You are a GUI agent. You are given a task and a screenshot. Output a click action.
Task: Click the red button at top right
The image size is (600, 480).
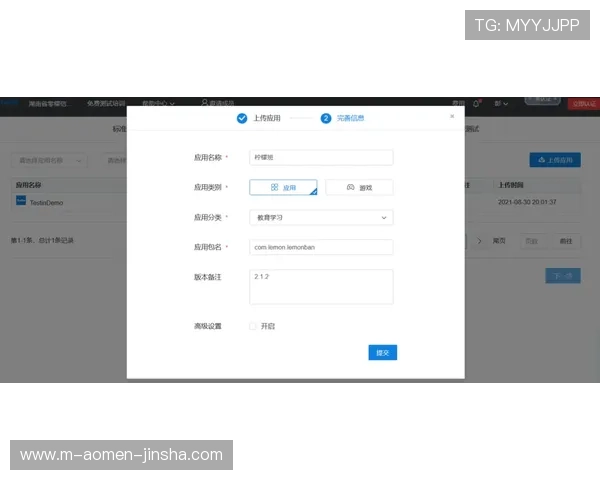click(x=582, y=102)
